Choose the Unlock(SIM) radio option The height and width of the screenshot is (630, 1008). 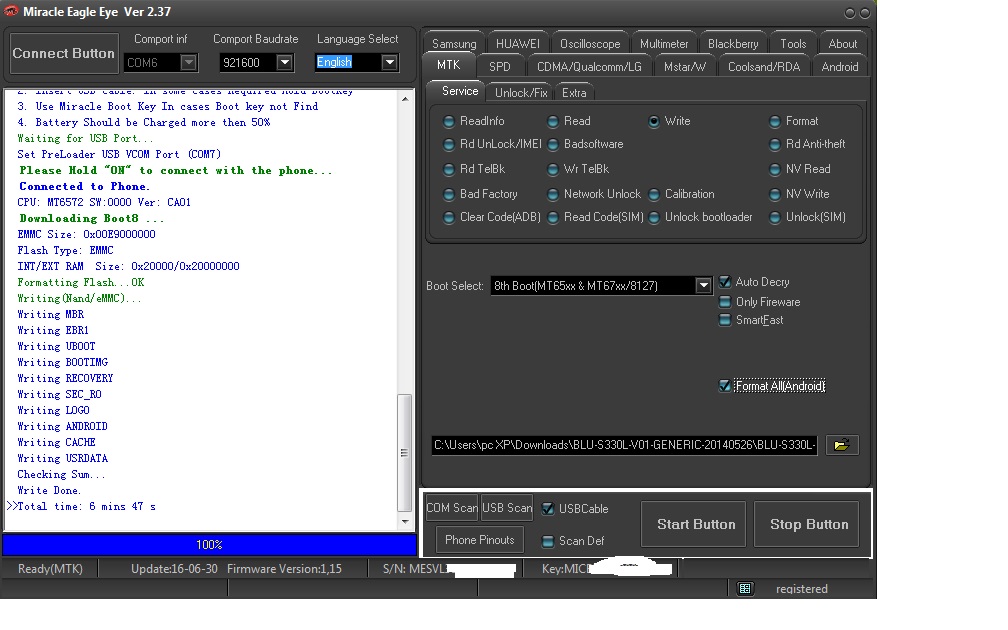(775, 218)
